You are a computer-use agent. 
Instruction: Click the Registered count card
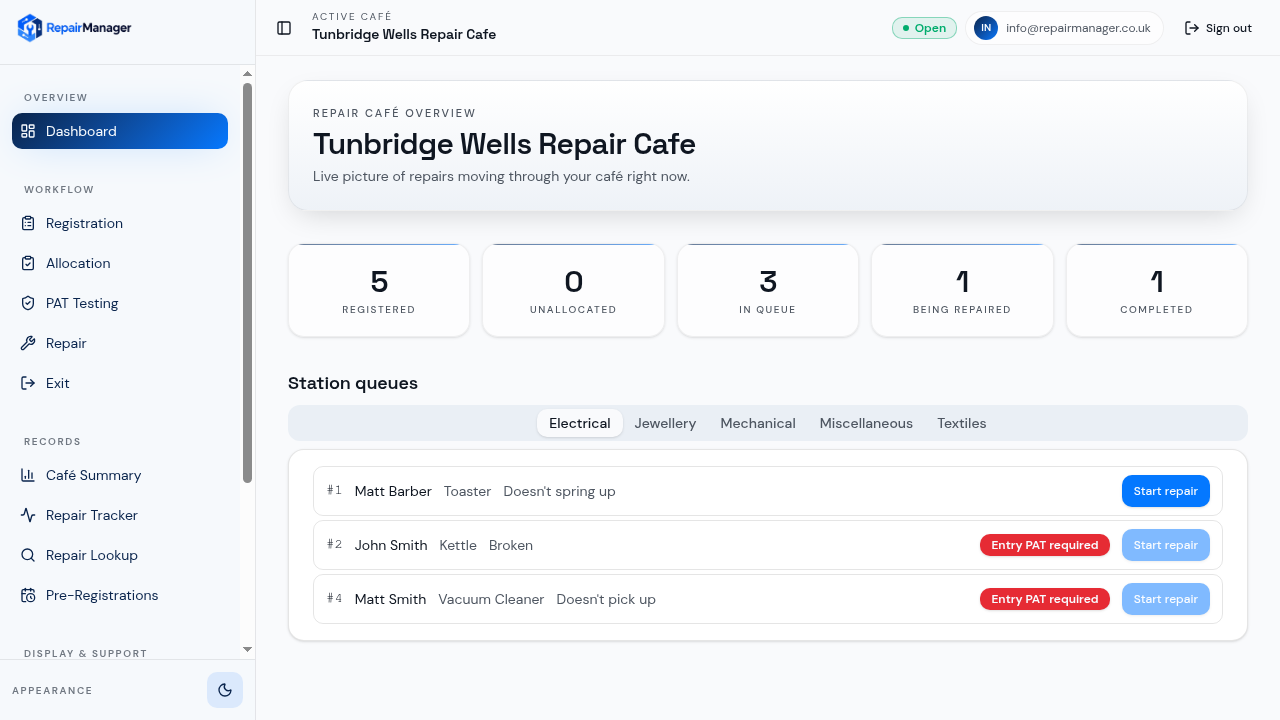click(x=379, y=290)
